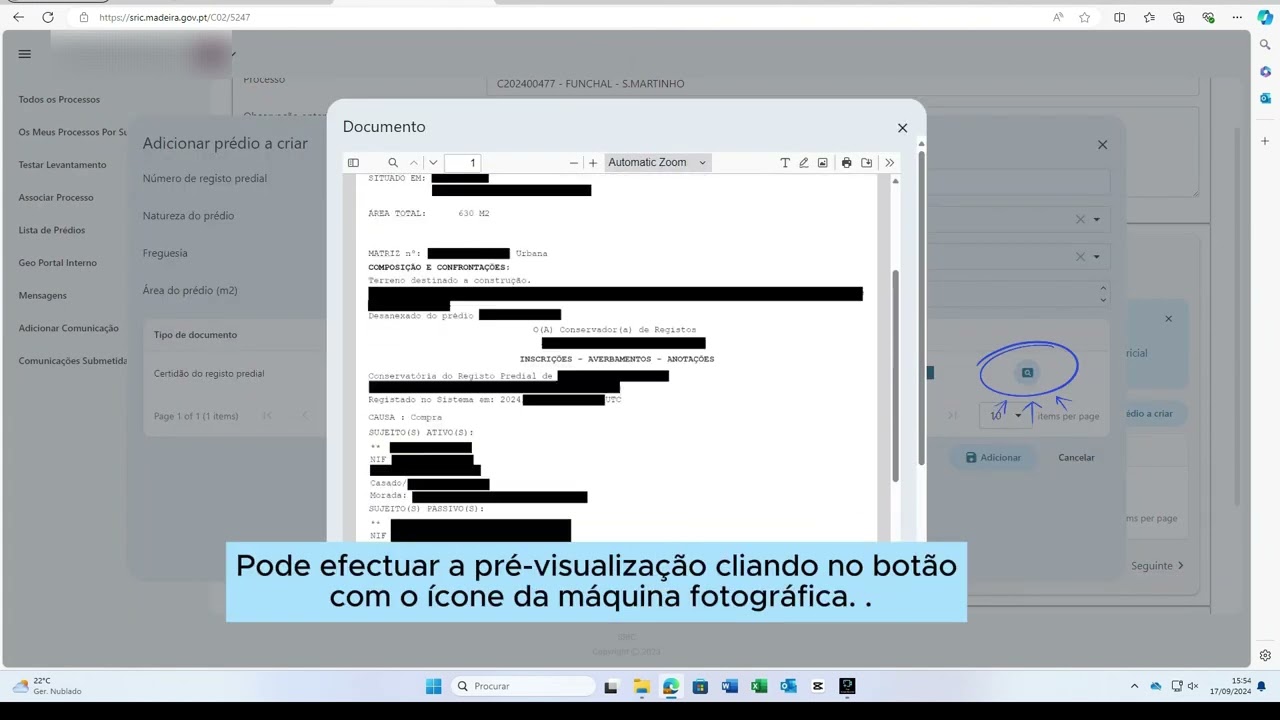Click the PDF page number field

pos(464,163)
